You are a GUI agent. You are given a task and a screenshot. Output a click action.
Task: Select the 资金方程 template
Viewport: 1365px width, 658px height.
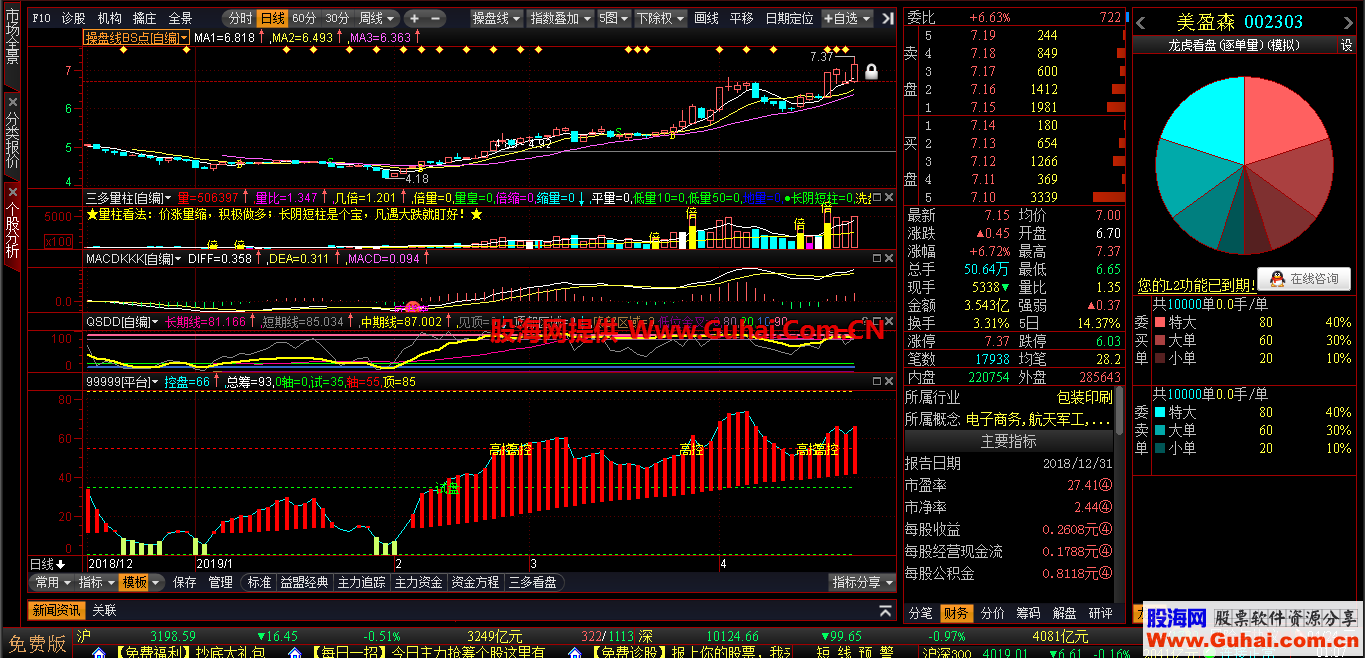click(x=475, y=582)
